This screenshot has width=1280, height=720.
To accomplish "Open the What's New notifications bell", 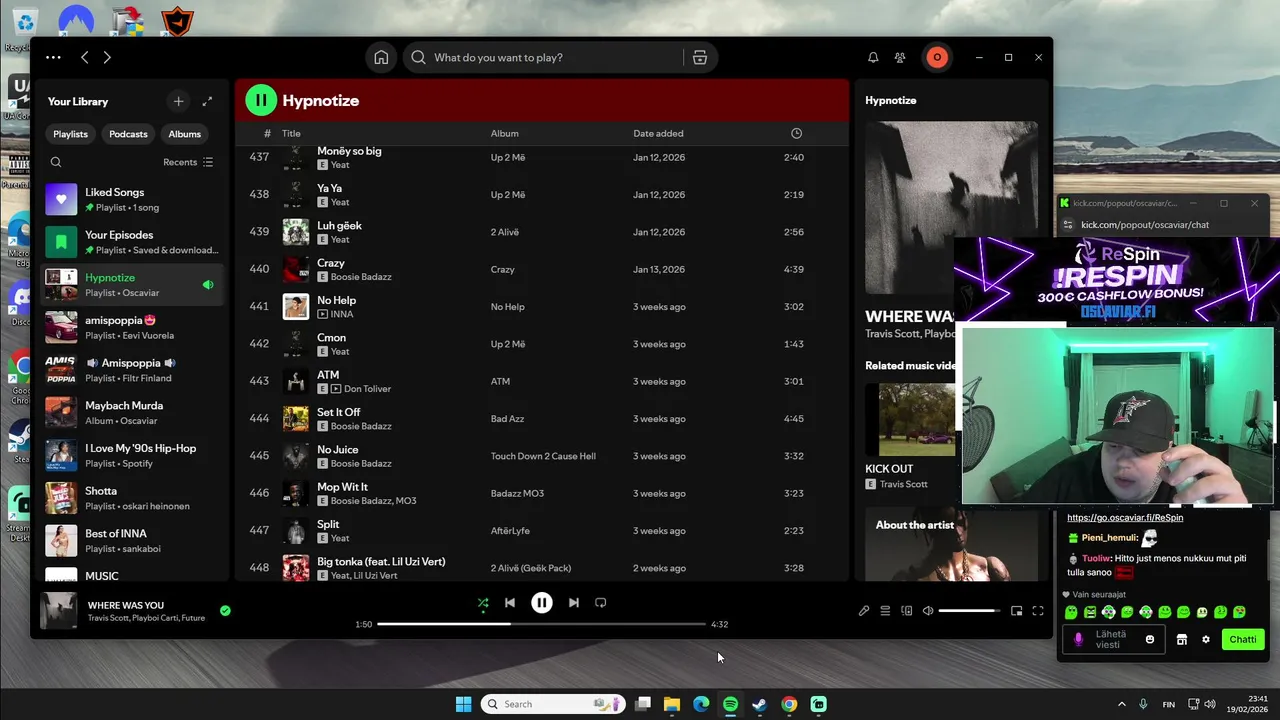I will [873, 58].
